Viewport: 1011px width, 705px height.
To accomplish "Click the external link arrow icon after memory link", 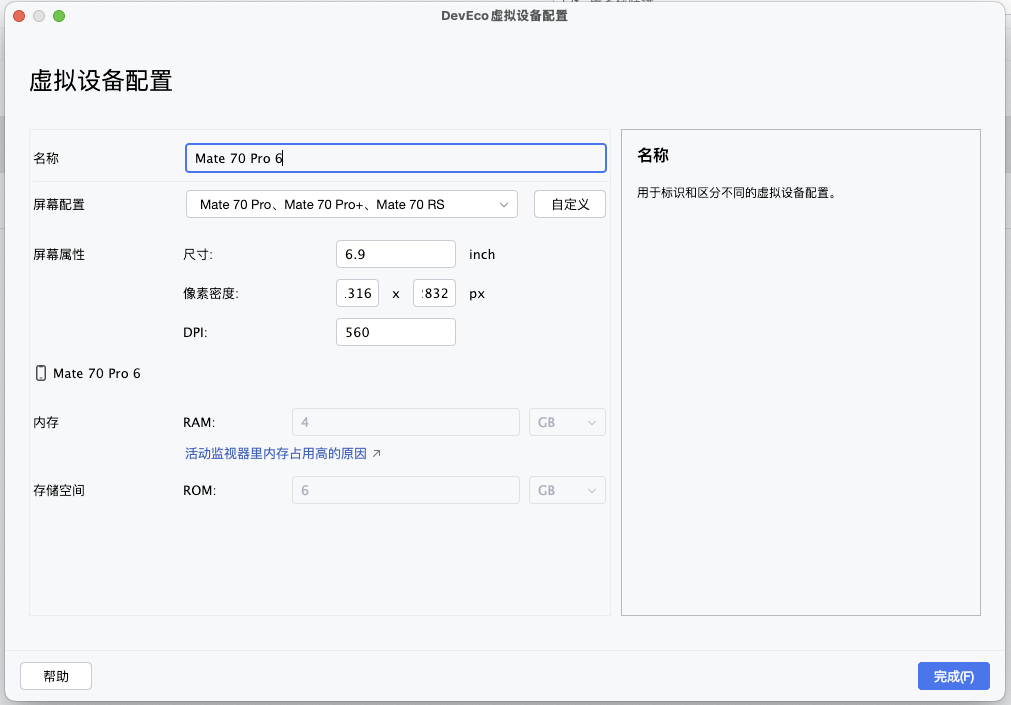I will click(x=377, y=453).
